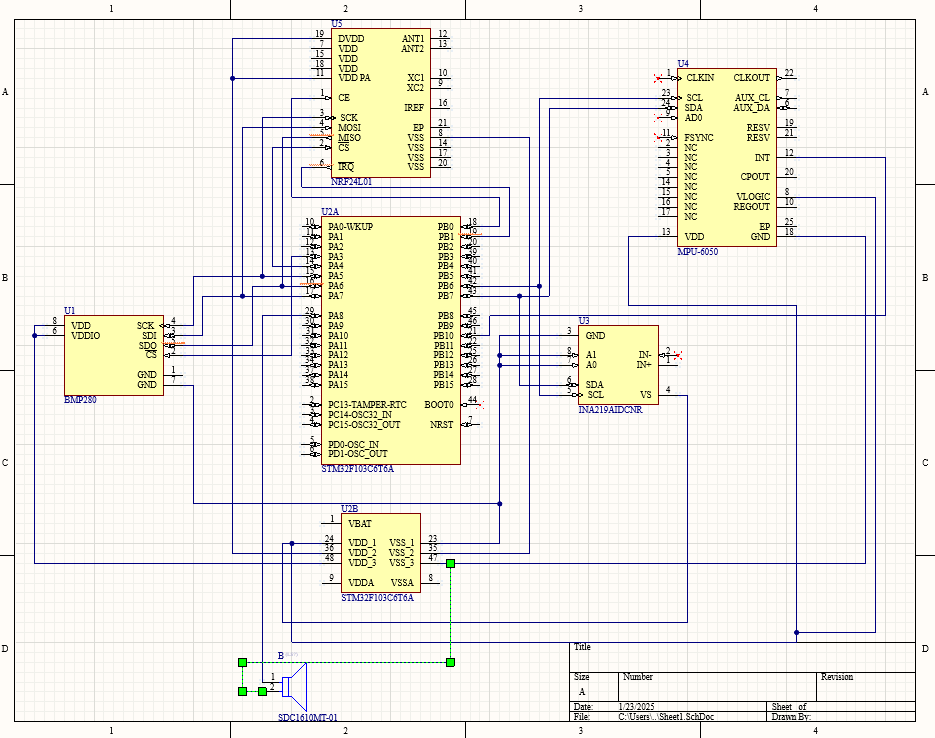Viewport: 935px width, 738px height.
Task: Select the ANT2 pin label
Action: 413,49
